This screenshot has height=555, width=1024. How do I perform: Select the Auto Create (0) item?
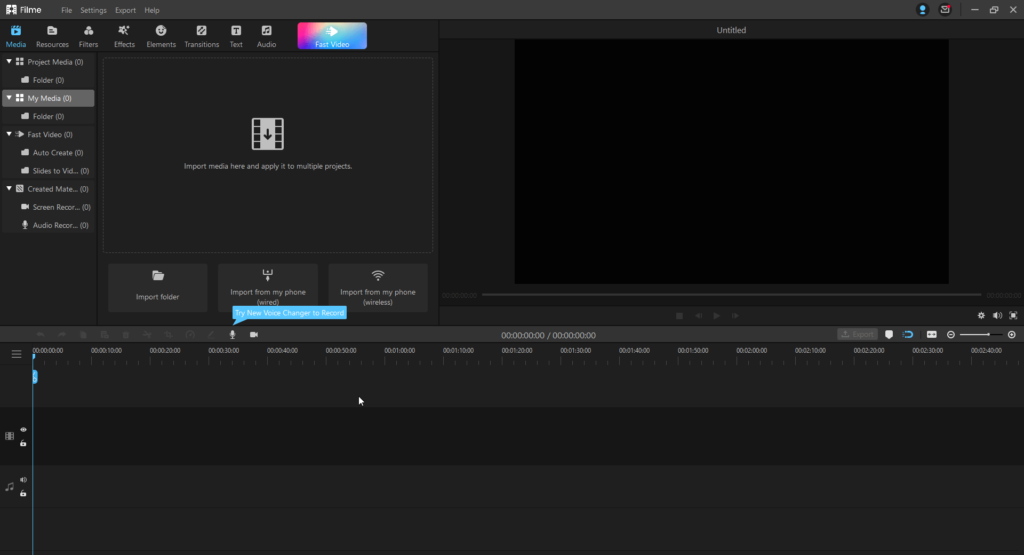click(x=48, y=152)
